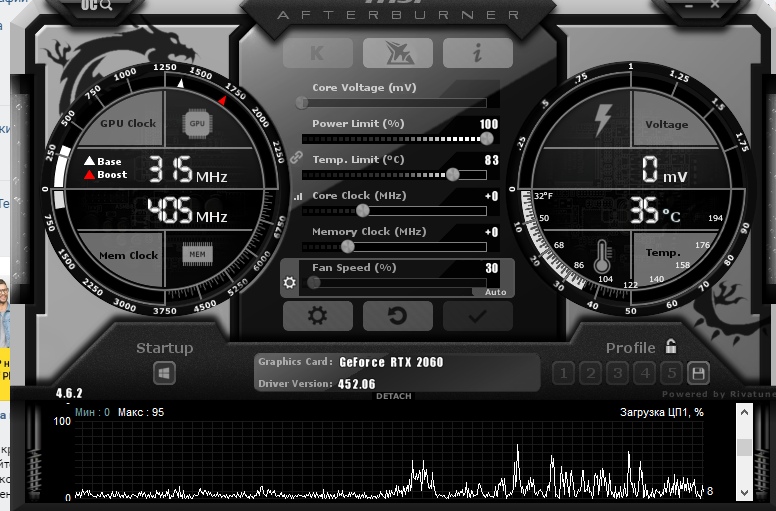Image resolution: width=776 pixels, height=511 pixels.
Task: Click the Memory Clock +0 value
Action: coord(491,232)
